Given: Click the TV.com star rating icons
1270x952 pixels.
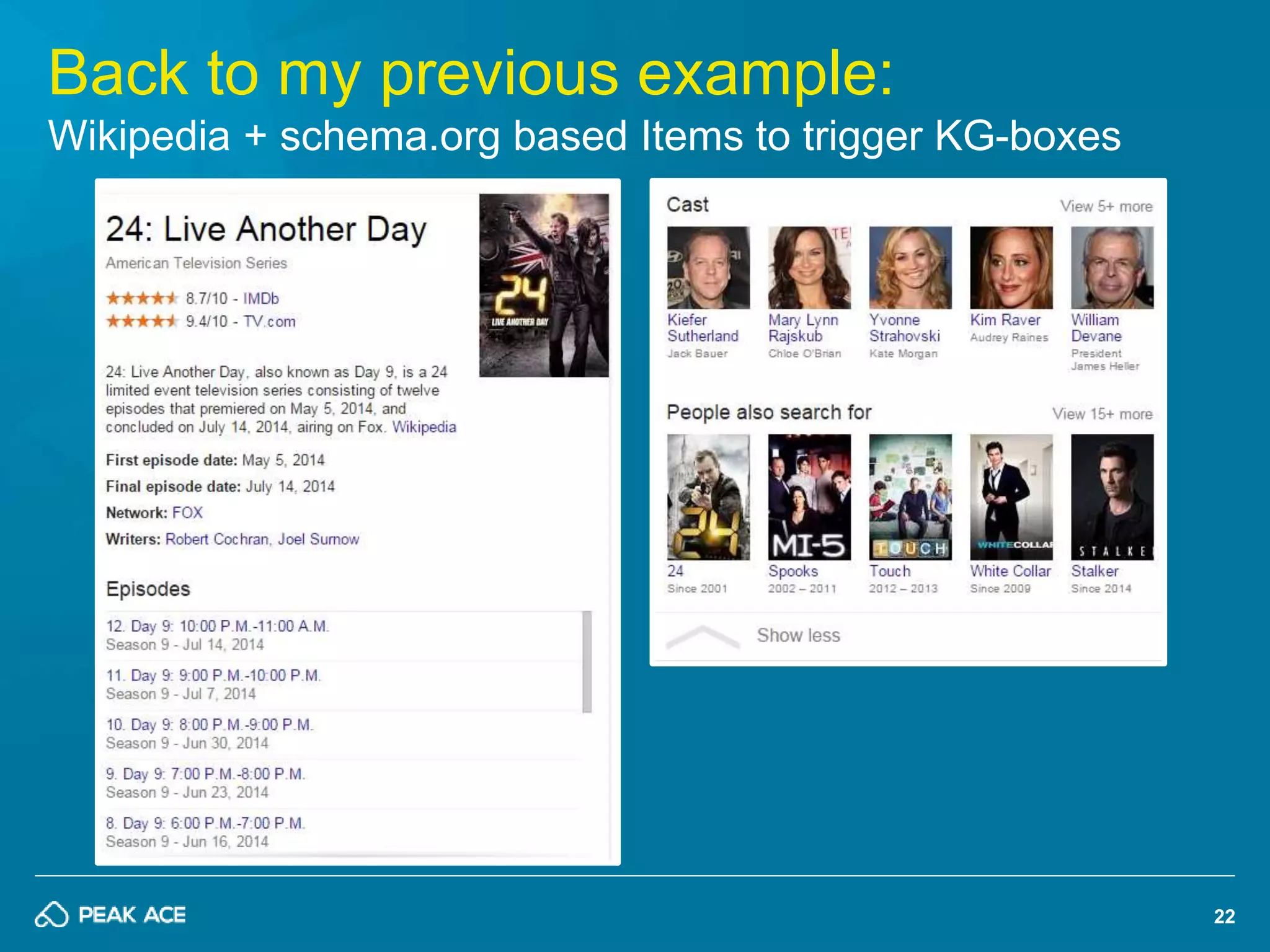Looking at the screenshot, I should click(142, 322).
